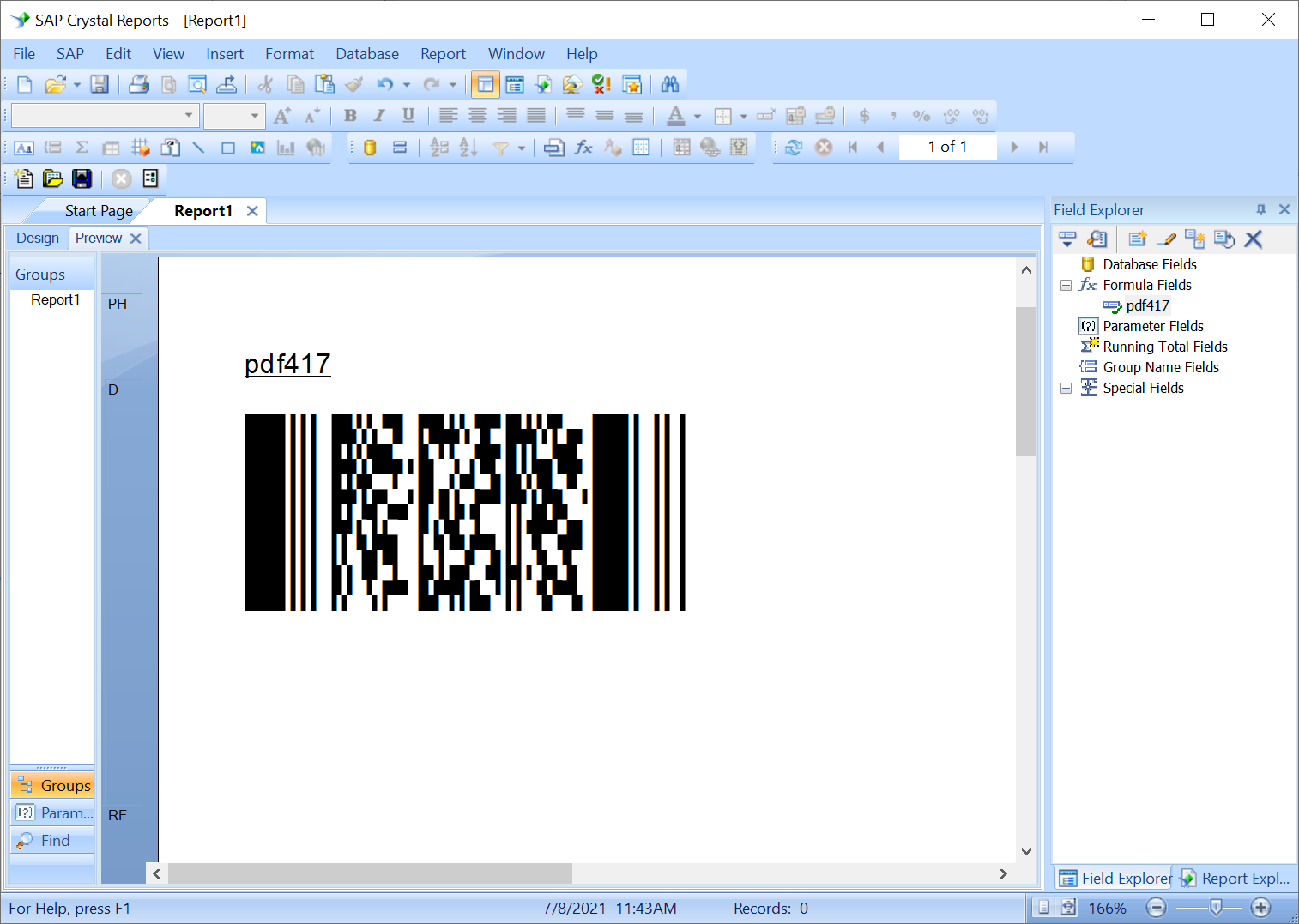Open the Database Expert cylinder icon
Viewport: 1299px width, 924px height.
370,148
